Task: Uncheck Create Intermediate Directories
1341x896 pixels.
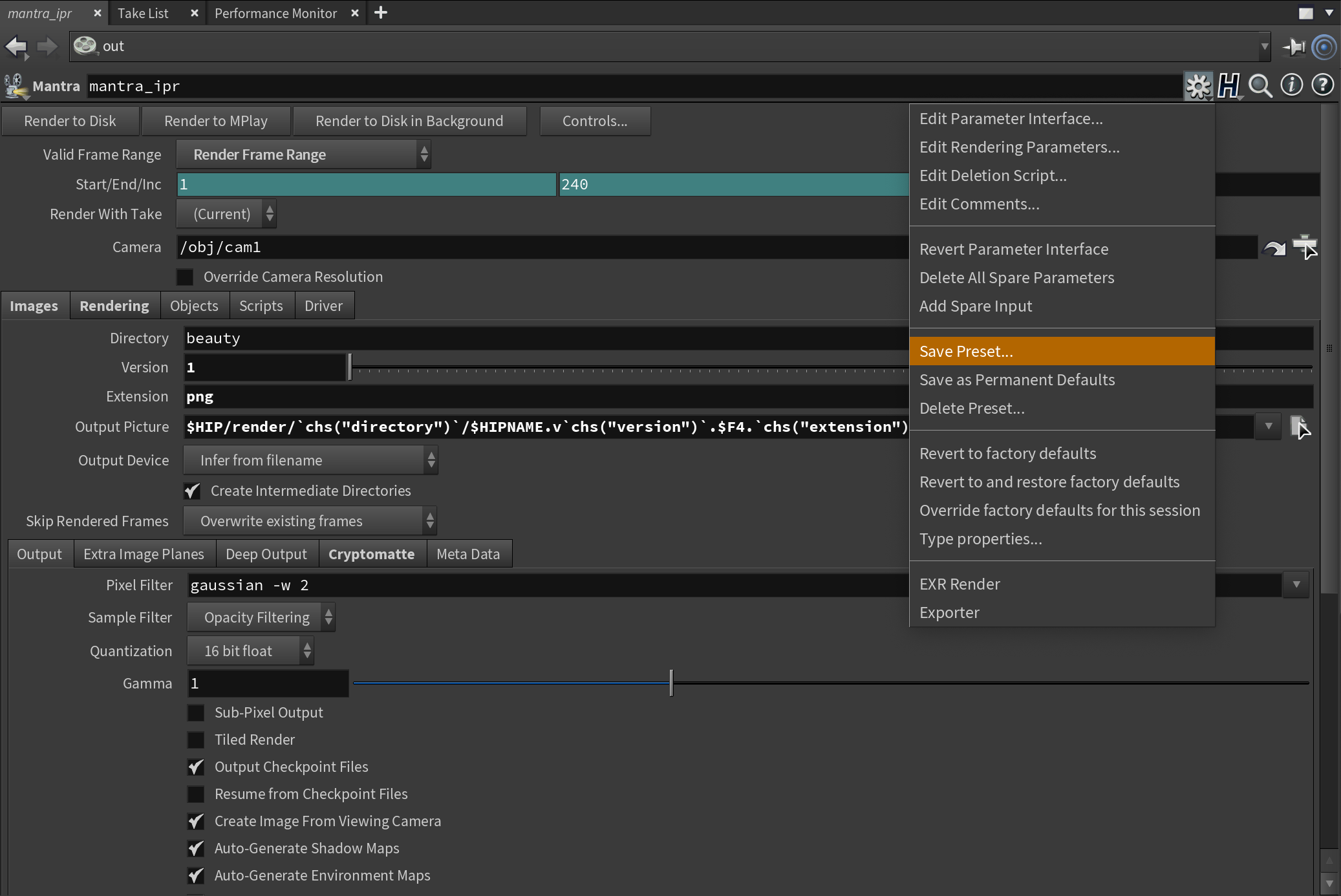Action: [192, 491]
